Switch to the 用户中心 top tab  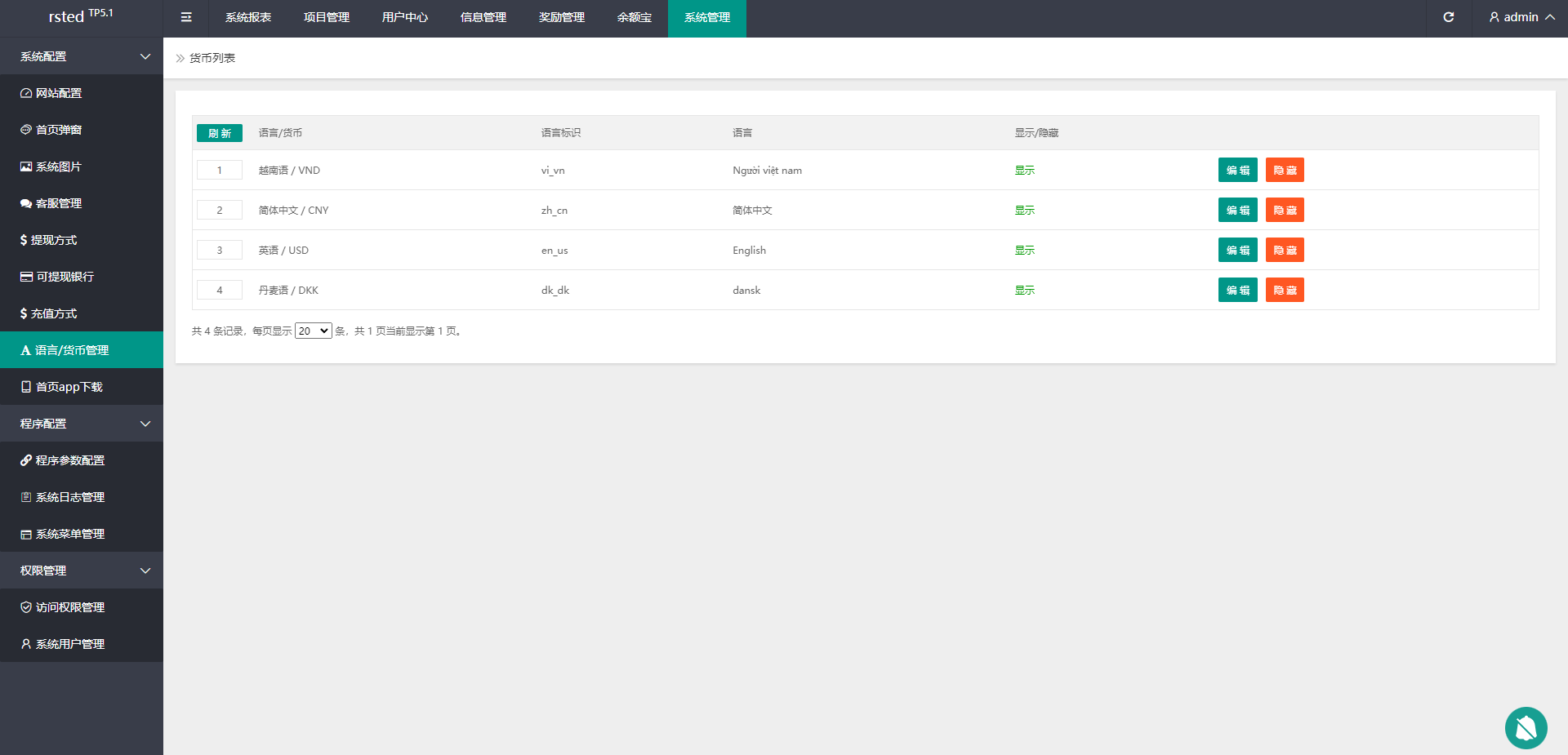[404, 17]
